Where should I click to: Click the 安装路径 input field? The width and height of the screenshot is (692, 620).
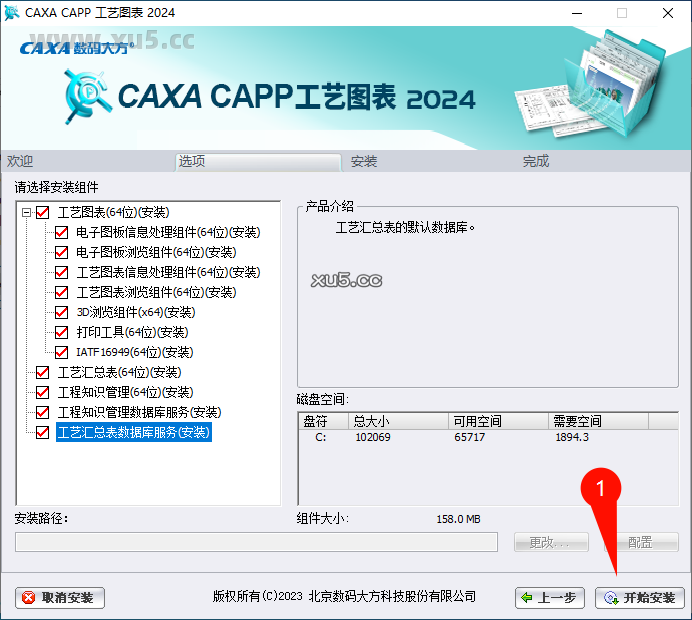click(x=256, y=542)
